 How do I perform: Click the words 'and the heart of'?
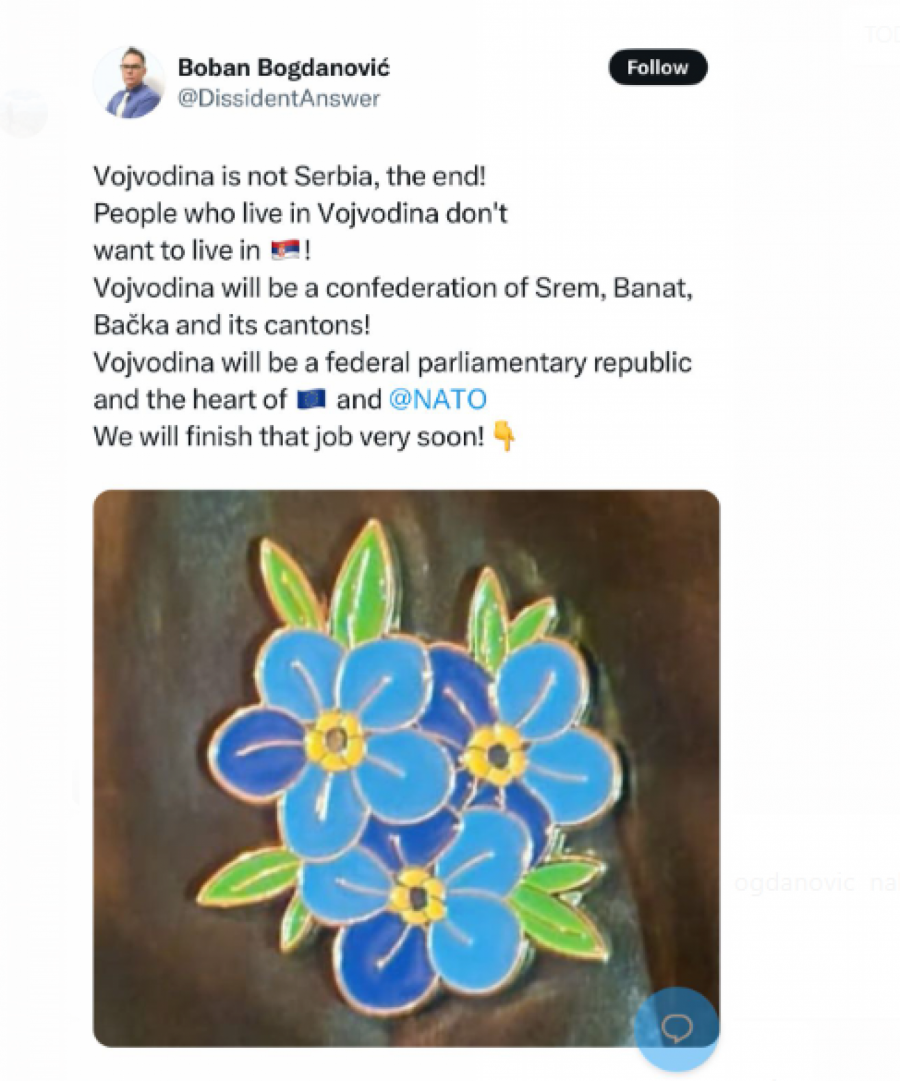[182, 400]
